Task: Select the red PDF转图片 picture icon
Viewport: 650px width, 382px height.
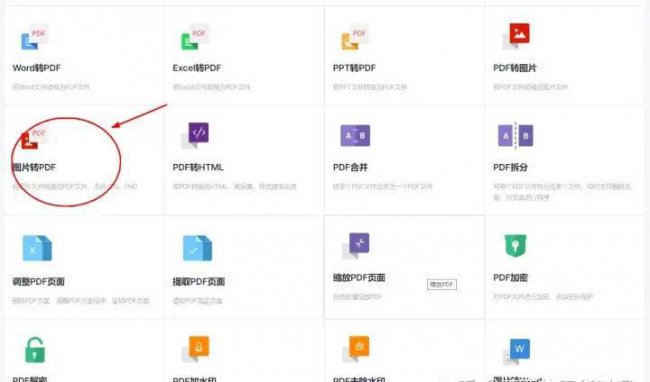Action: point(516,36)
